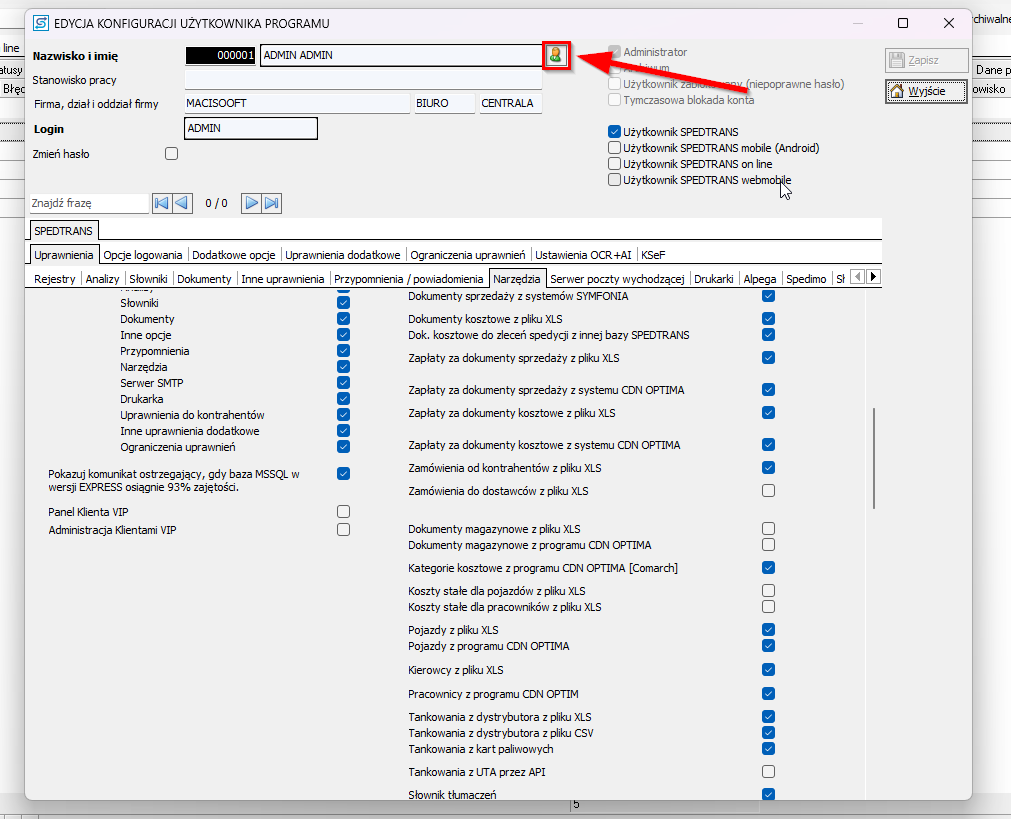Click the vertical scrollbar of permissions panel
The height and width of the screenshot is (819, 1011).
pyautogui.click(x=874, y=458)
